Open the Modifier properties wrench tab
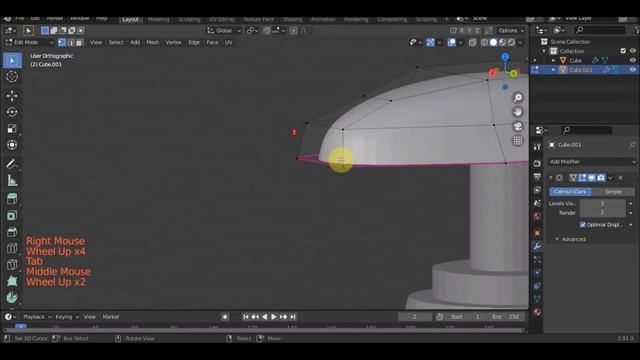Viewport: 640px width, 360px height. tap(537, 246)
